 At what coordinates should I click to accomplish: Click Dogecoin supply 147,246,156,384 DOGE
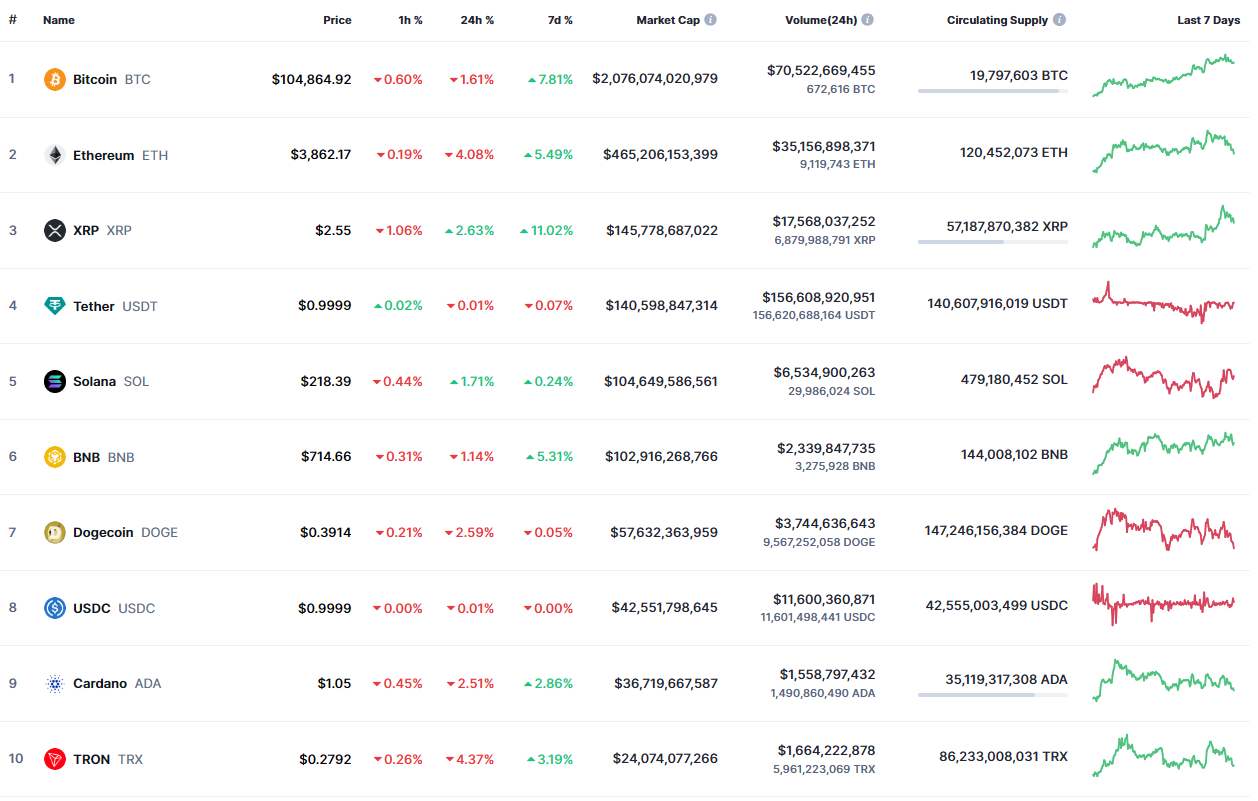pos(996,530)
